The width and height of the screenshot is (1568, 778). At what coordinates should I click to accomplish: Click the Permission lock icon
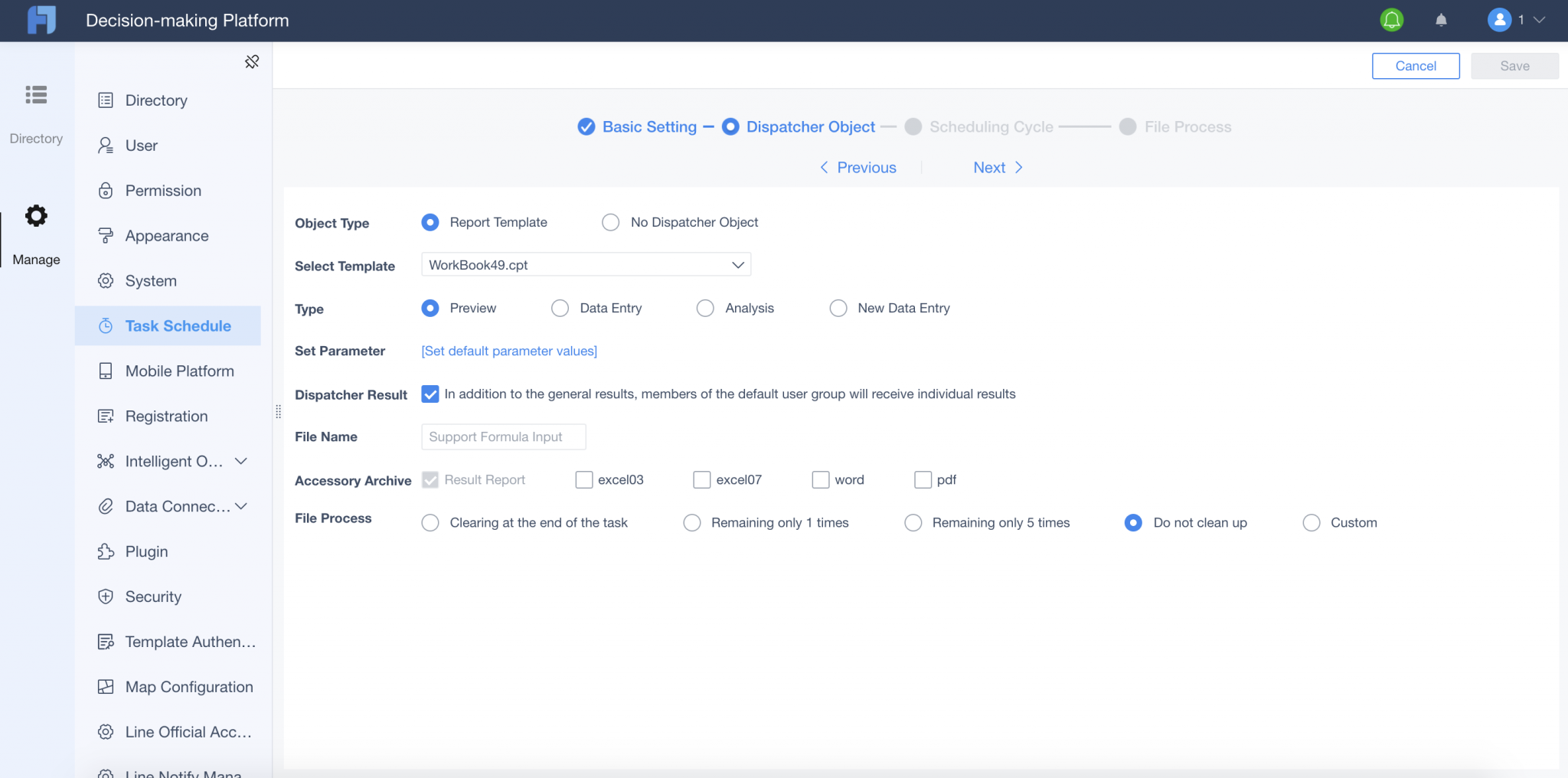tap(106, 191)
